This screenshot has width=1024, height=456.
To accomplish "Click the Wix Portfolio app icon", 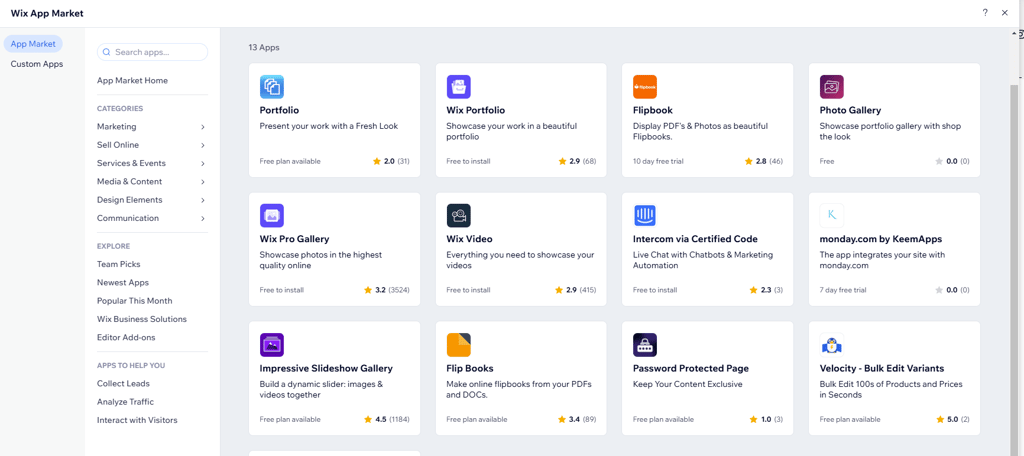I will point(458,87).
